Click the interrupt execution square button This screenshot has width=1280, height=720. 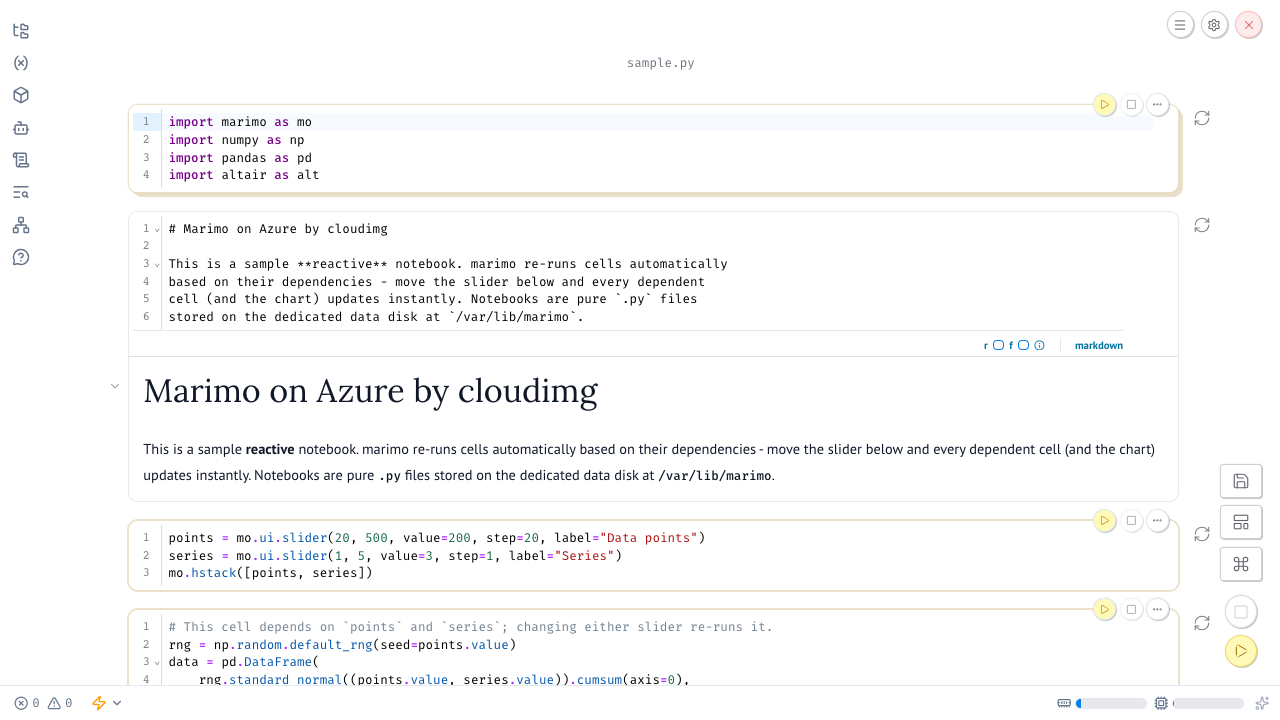click(1241, 612)
